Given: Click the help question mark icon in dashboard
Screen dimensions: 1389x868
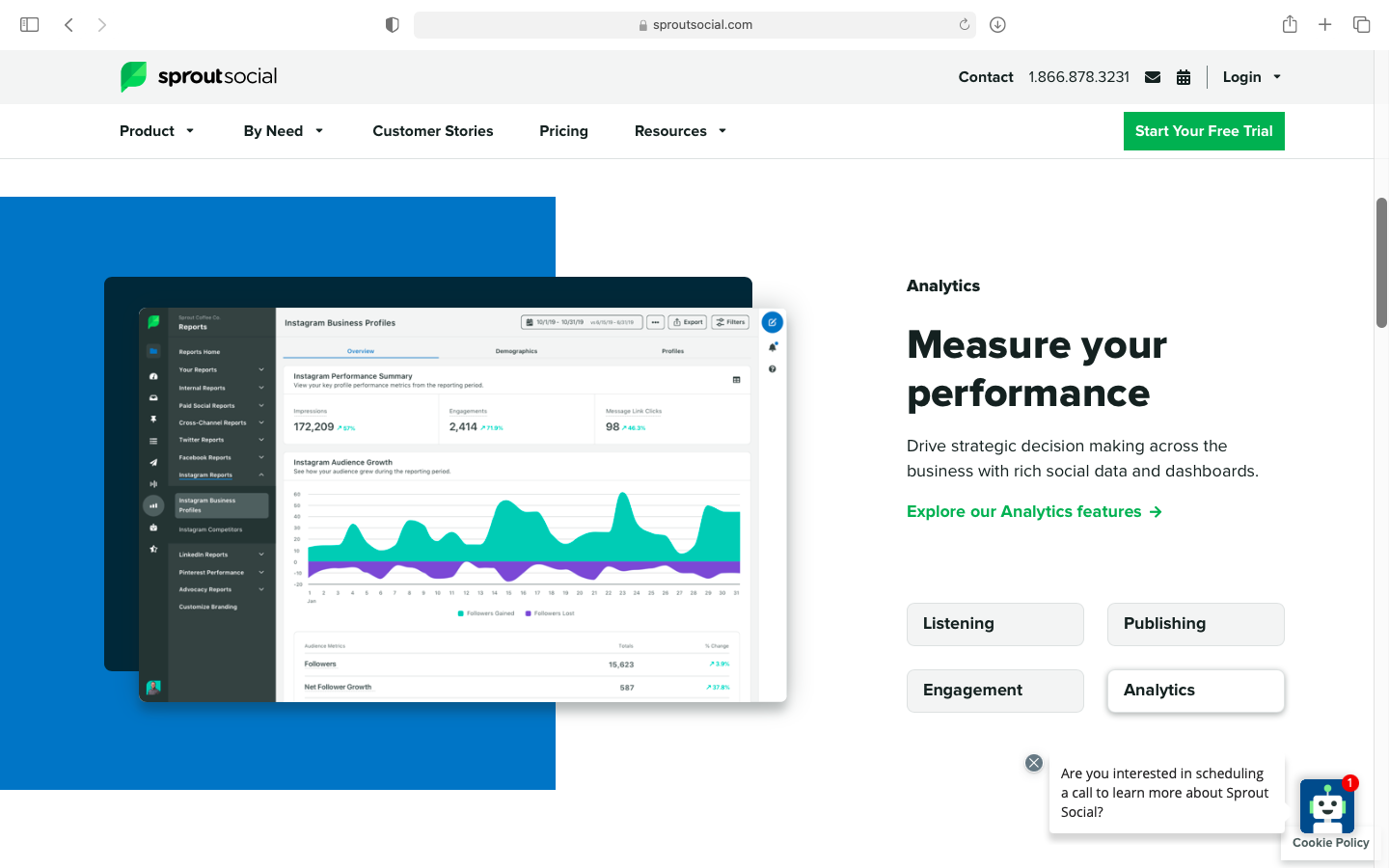Looking at the screenshot, I should click(x=772, y=369).
